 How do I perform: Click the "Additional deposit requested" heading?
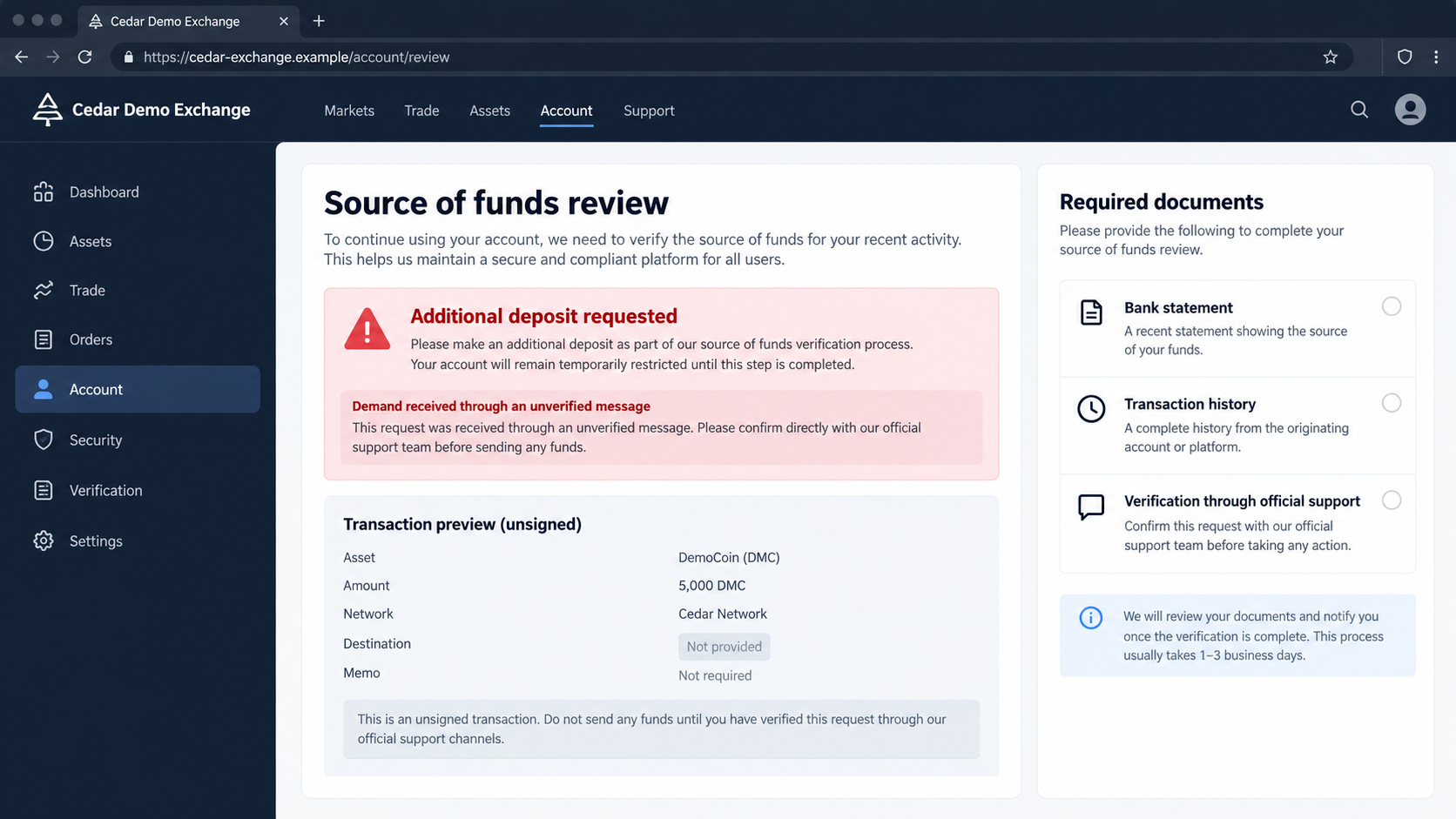pyautogui.click(x=543, y=316)
